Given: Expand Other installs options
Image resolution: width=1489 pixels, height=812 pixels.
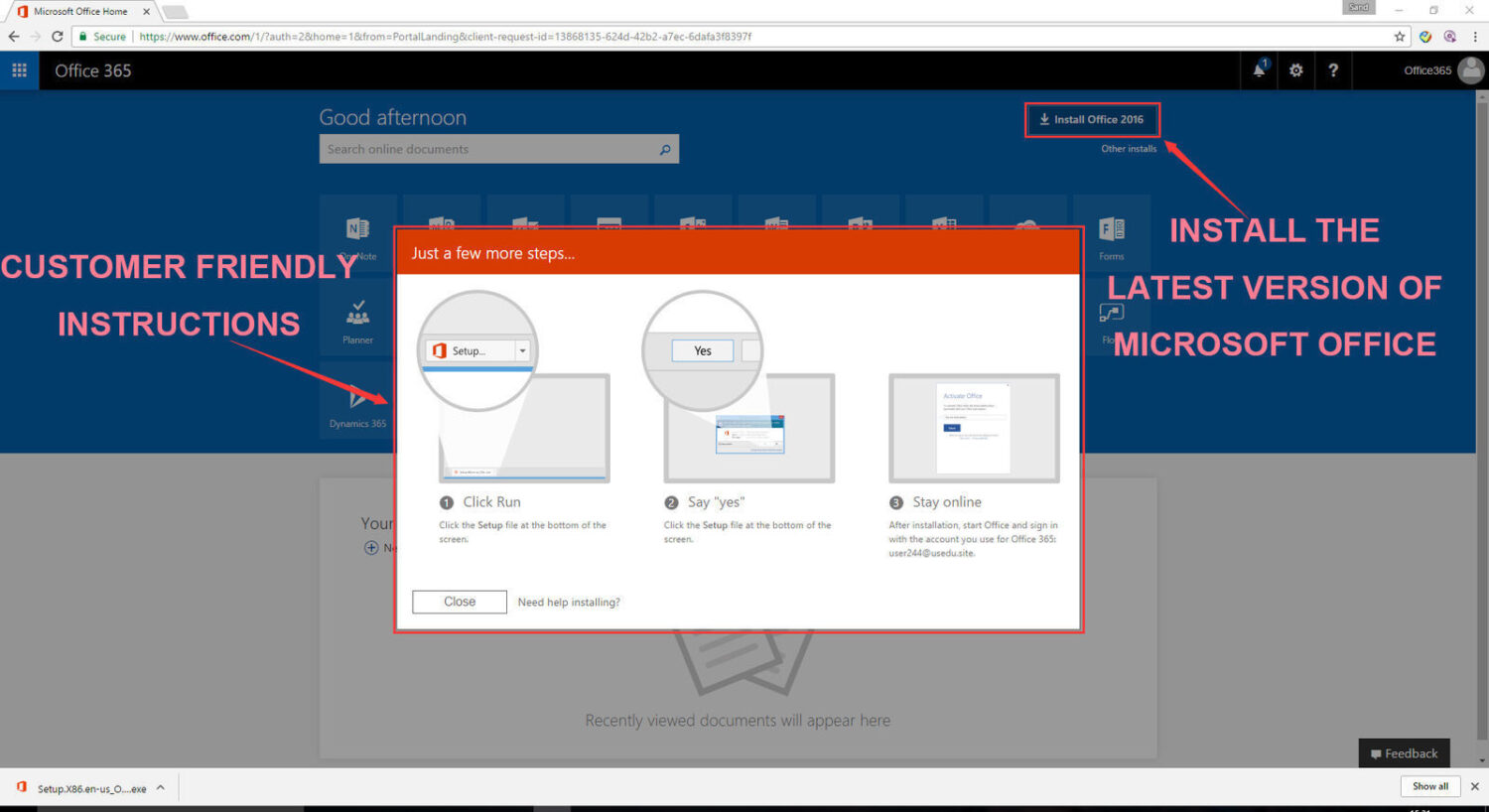Looking at the screenshot, I should (x=1129, y=148).
